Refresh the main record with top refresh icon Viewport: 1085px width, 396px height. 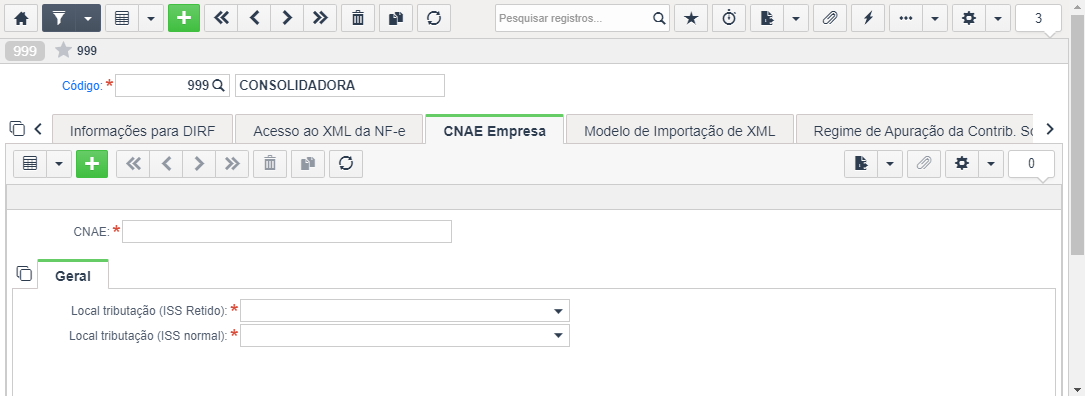coord(434,19)
